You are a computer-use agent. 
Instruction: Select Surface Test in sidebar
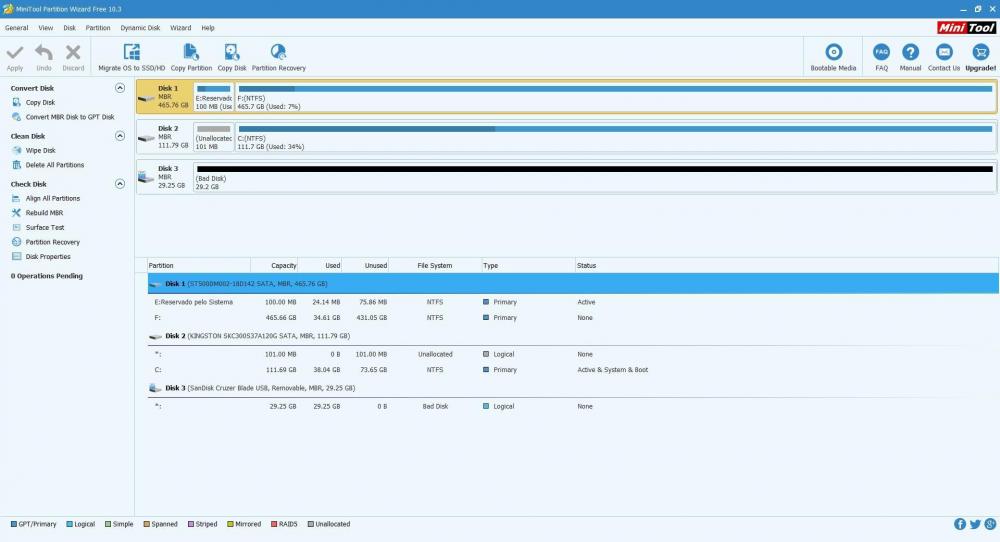pos(45,227)
